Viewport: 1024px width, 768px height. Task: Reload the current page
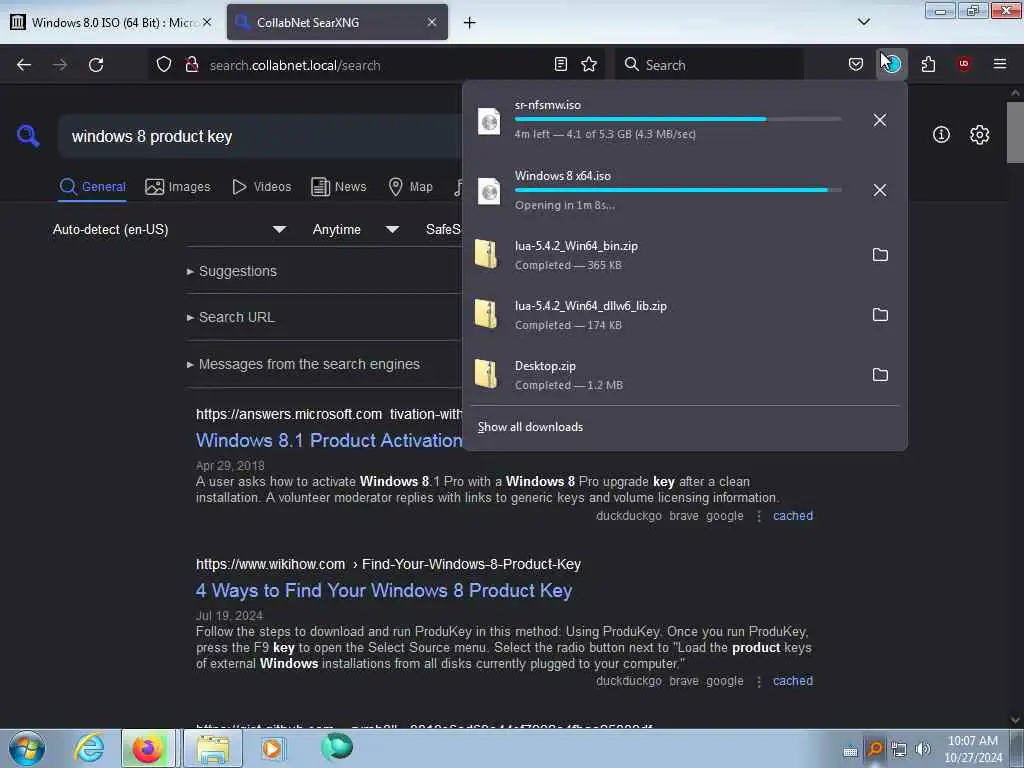[96, 65]
